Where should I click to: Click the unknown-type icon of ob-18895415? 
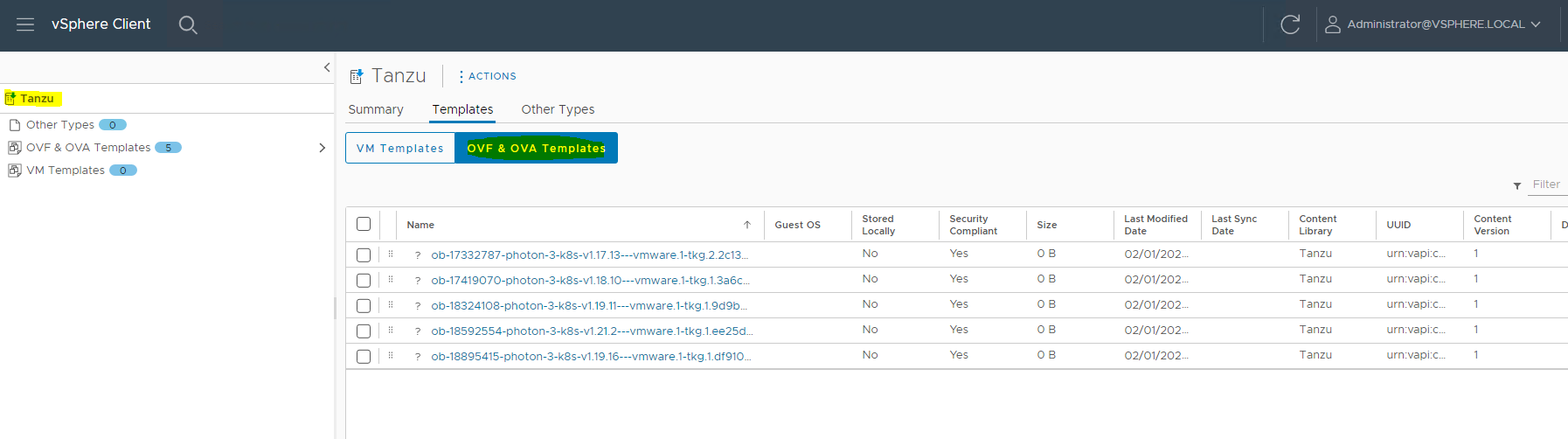pos(418,357)
